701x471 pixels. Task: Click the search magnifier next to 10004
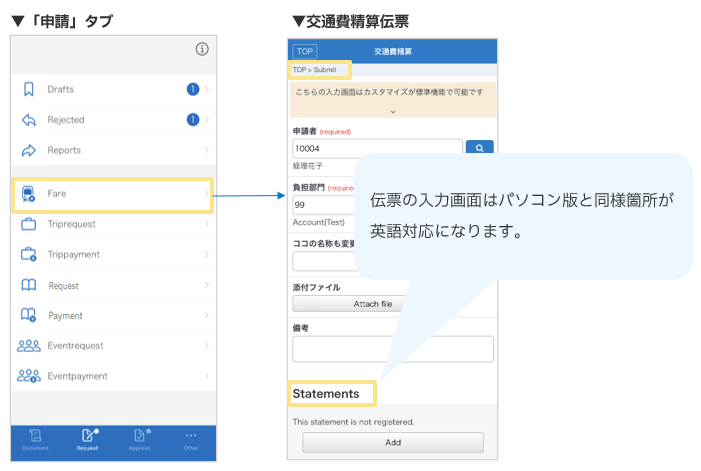(x=479, y=148)
